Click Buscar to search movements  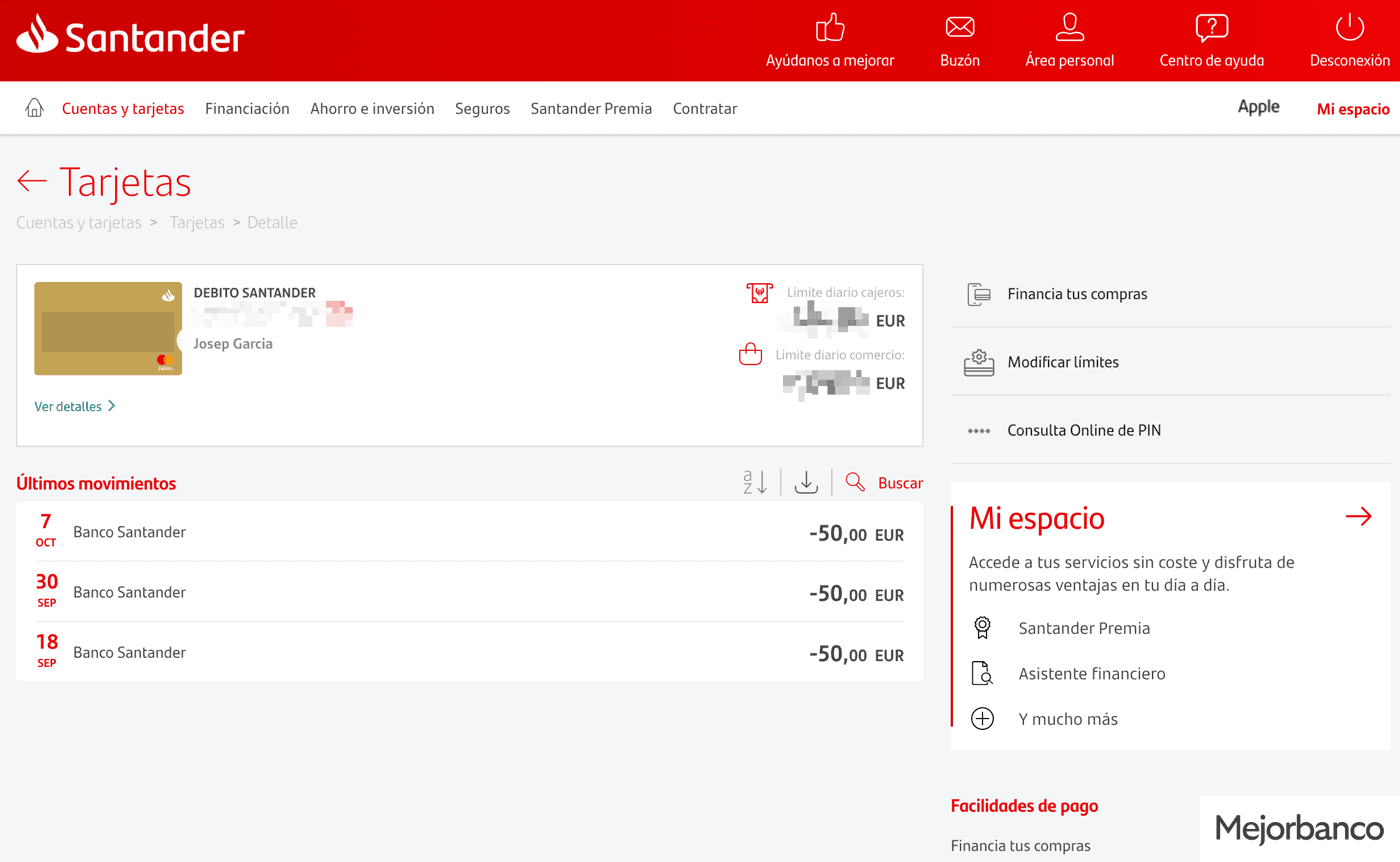coord(899,483)
